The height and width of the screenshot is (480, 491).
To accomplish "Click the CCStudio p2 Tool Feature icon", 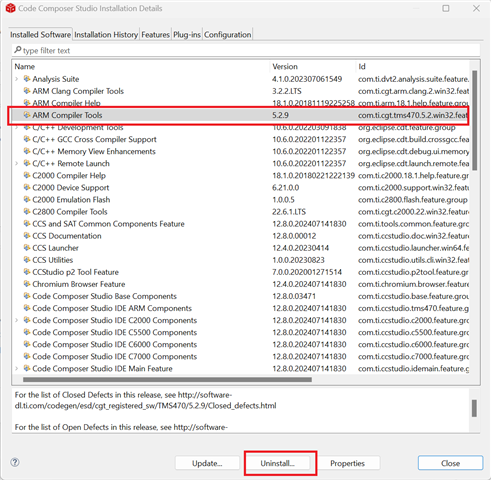I will point(27,272).
